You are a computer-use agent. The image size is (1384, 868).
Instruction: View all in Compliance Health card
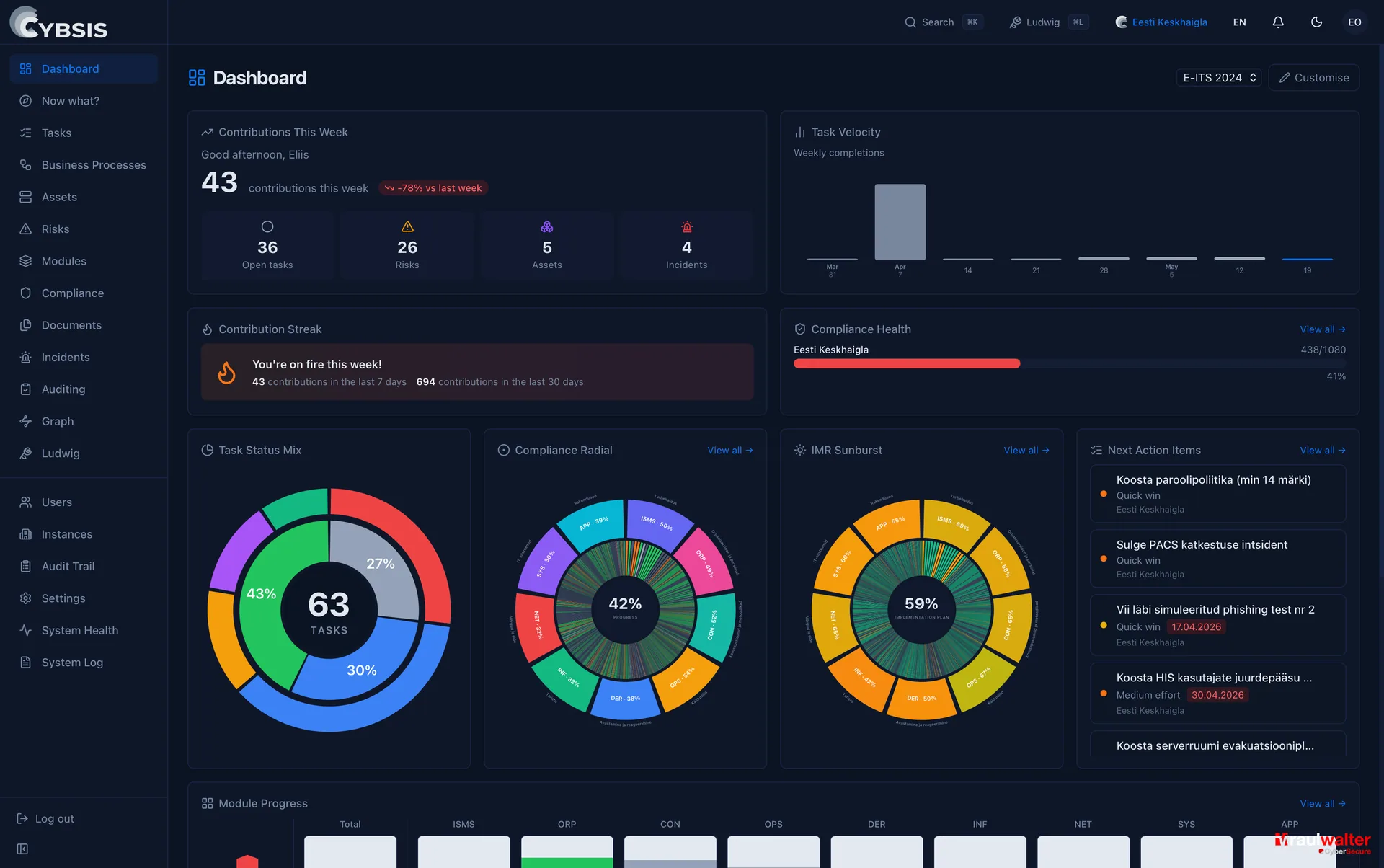click(x=1323, y=329)
